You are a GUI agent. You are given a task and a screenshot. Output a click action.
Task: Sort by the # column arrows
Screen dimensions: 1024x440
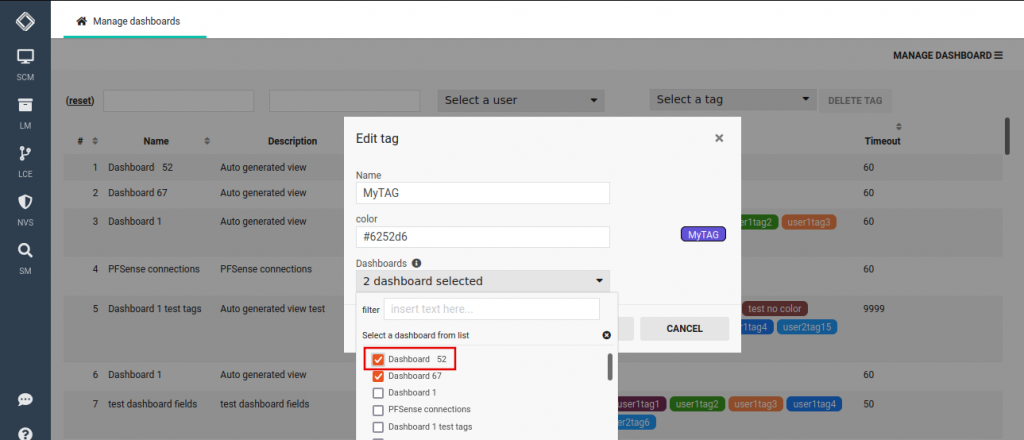pos(95,141)
